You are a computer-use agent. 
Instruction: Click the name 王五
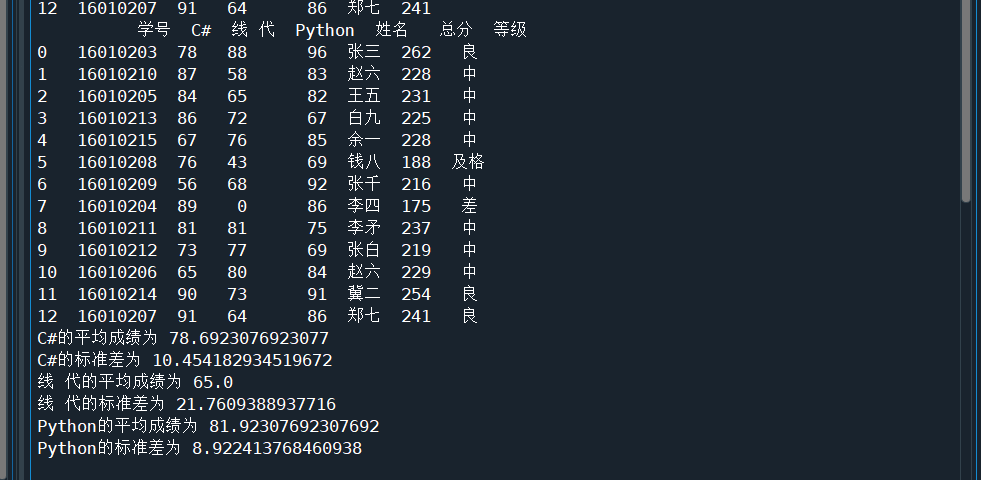coord(364,96)
